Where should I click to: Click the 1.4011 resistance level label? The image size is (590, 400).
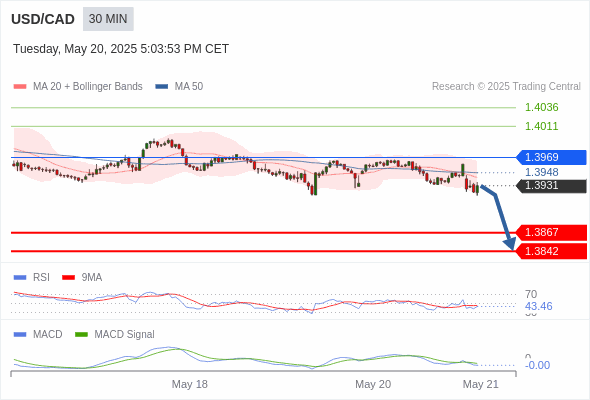point(541,126)
